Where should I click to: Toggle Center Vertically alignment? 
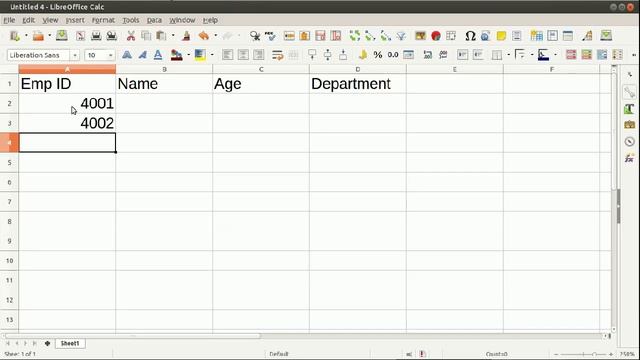(x=328, y=55)
